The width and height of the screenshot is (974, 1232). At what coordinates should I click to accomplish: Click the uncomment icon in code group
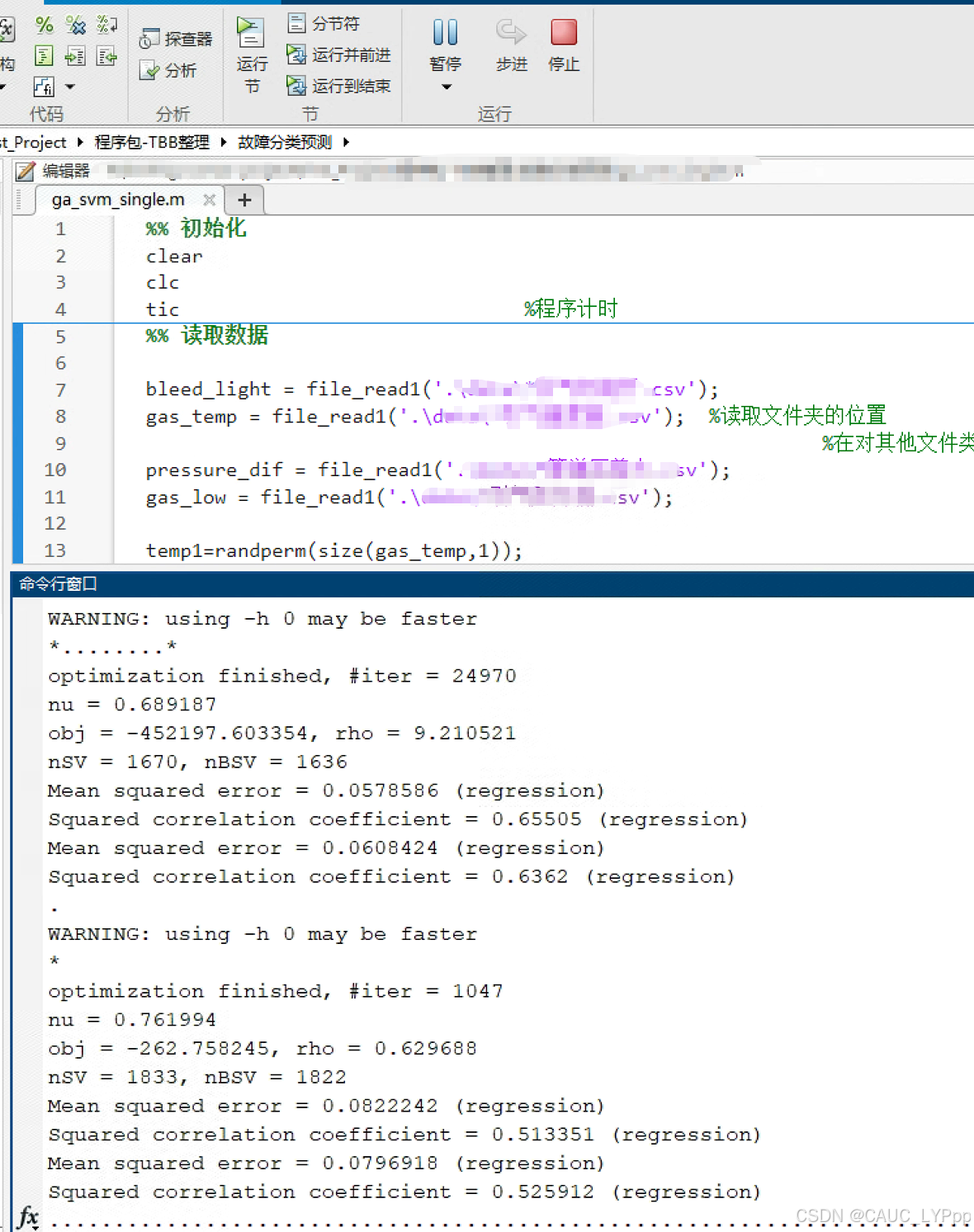pos(76,25)
